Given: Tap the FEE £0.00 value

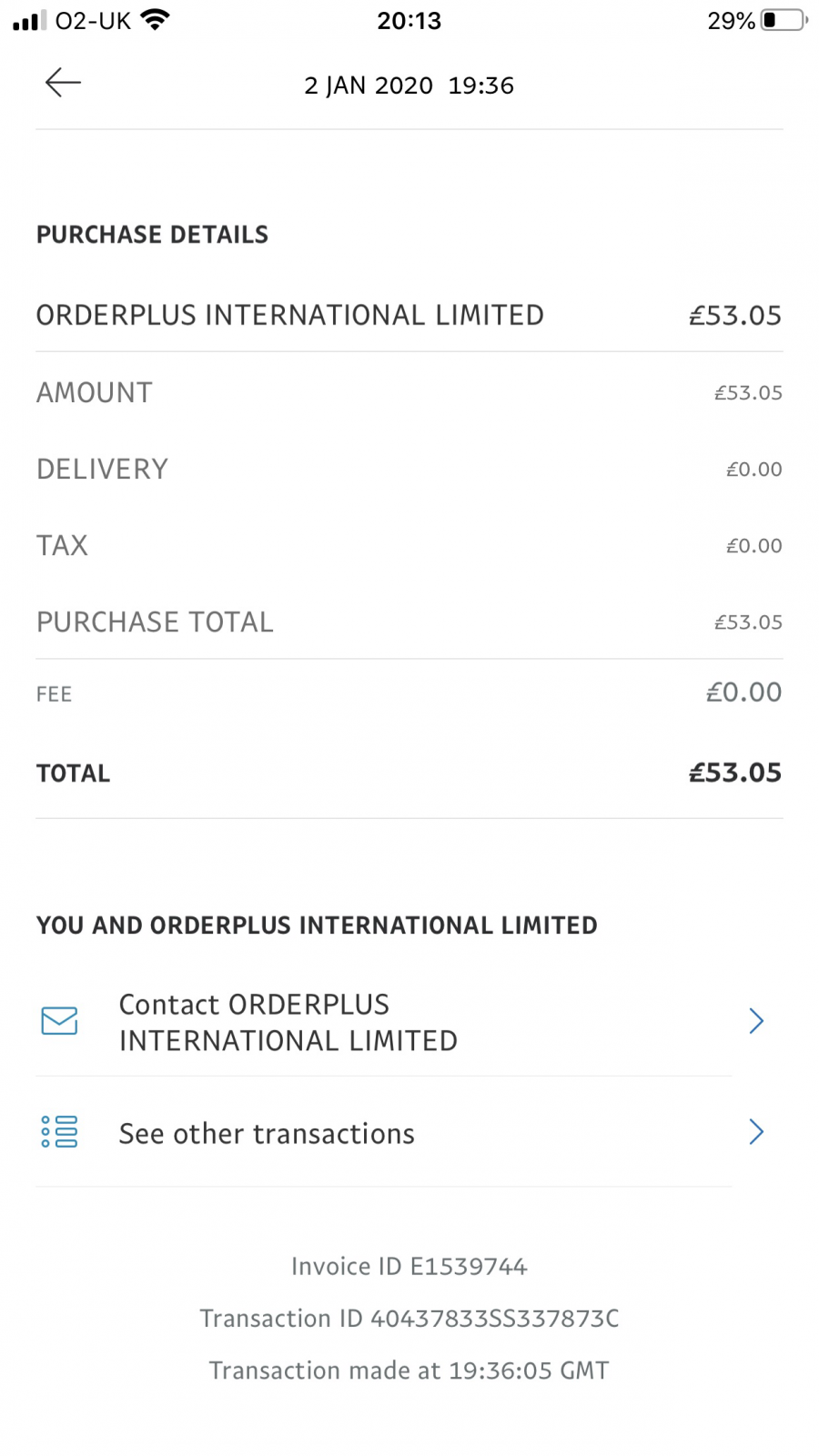Looking at the screenshot, I should pyautogui.click(x=744, y=693).
